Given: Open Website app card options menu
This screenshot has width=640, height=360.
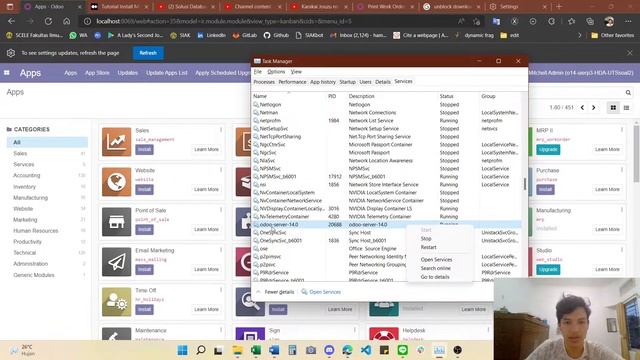Looking at the screenshot, I should 221,170.
